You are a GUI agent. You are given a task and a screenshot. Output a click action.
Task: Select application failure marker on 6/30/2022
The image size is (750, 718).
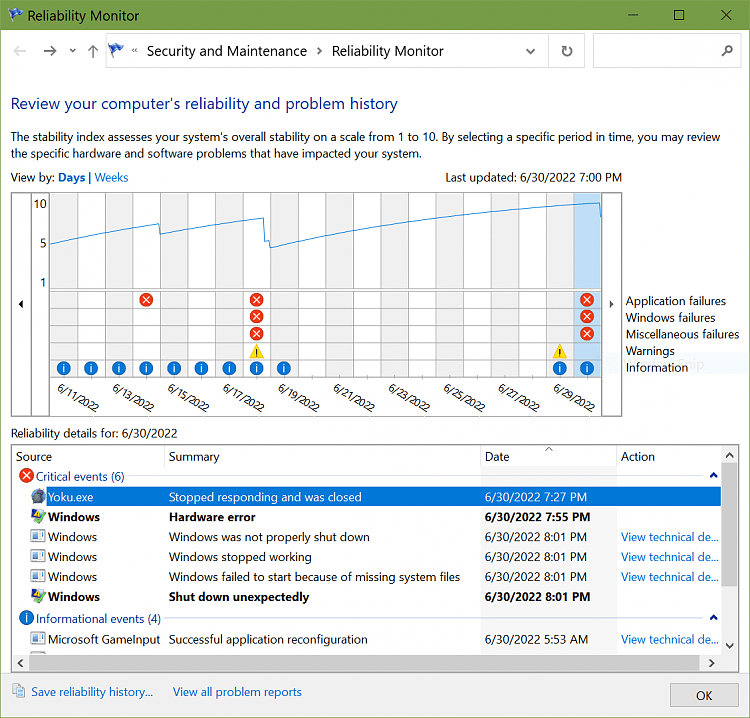(x=587, y=300)
